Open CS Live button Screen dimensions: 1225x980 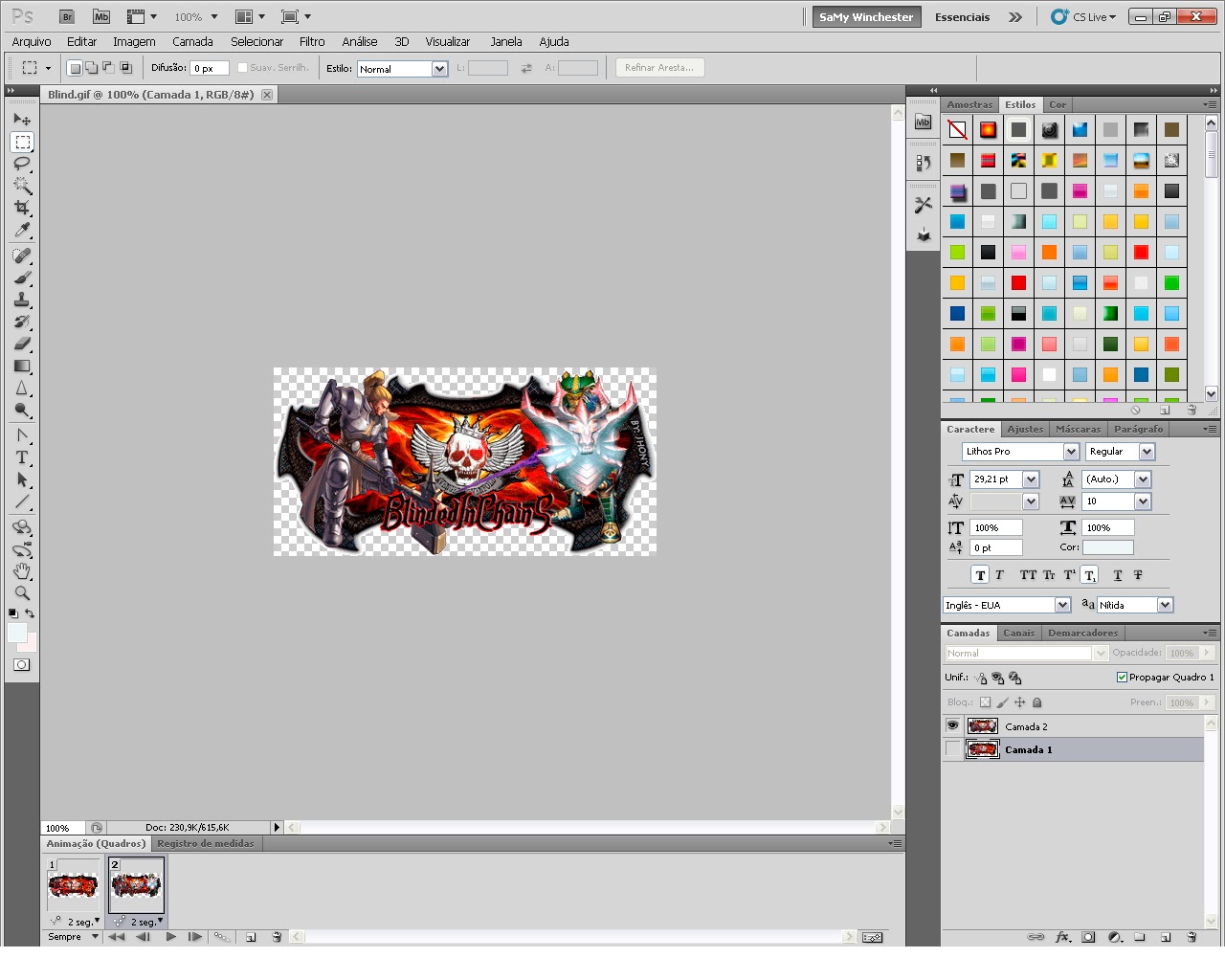click(x=1083, y=17)
